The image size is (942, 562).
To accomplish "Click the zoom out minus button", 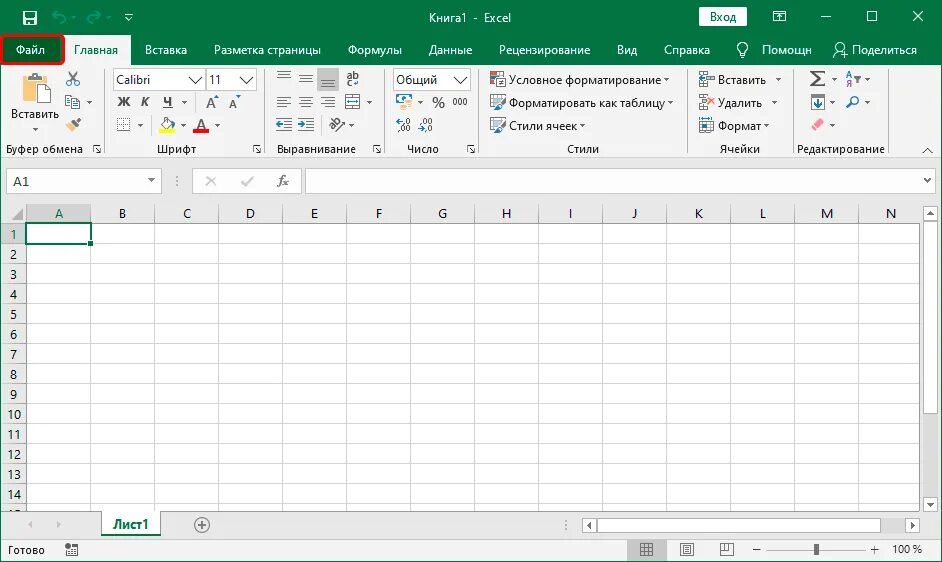I will [757, 549].
